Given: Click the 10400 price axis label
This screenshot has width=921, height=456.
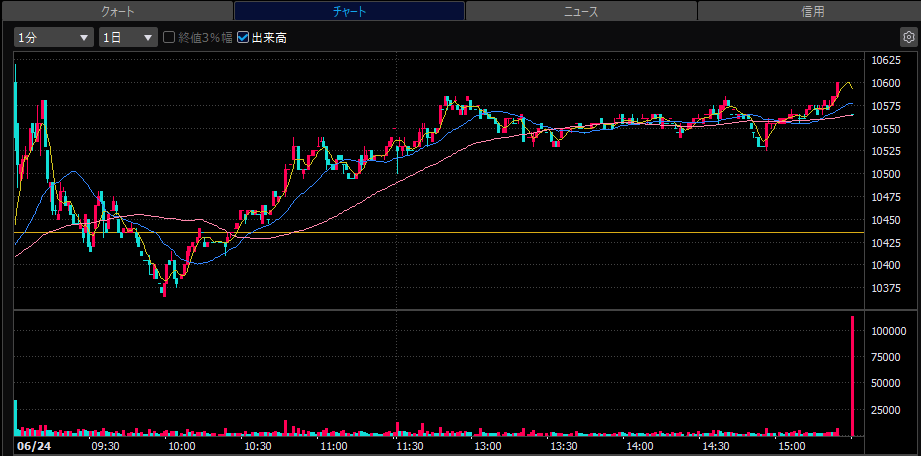Looking at the screenshot, I should coord(885,265).
